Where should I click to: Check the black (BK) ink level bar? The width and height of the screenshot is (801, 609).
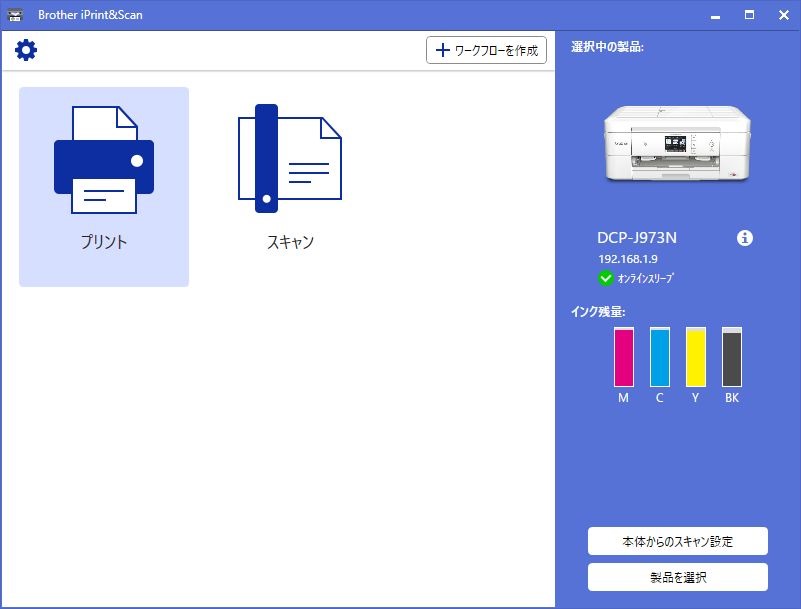(732, 357)
